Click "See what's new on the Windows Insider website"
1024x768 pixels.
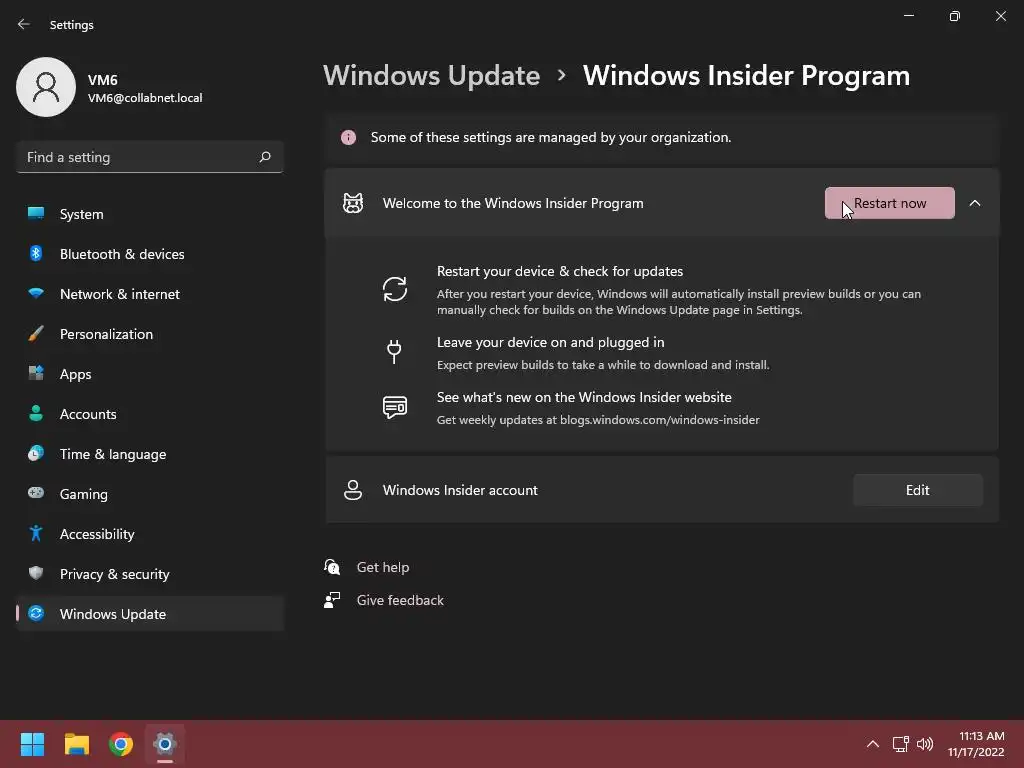coord(584,397)
